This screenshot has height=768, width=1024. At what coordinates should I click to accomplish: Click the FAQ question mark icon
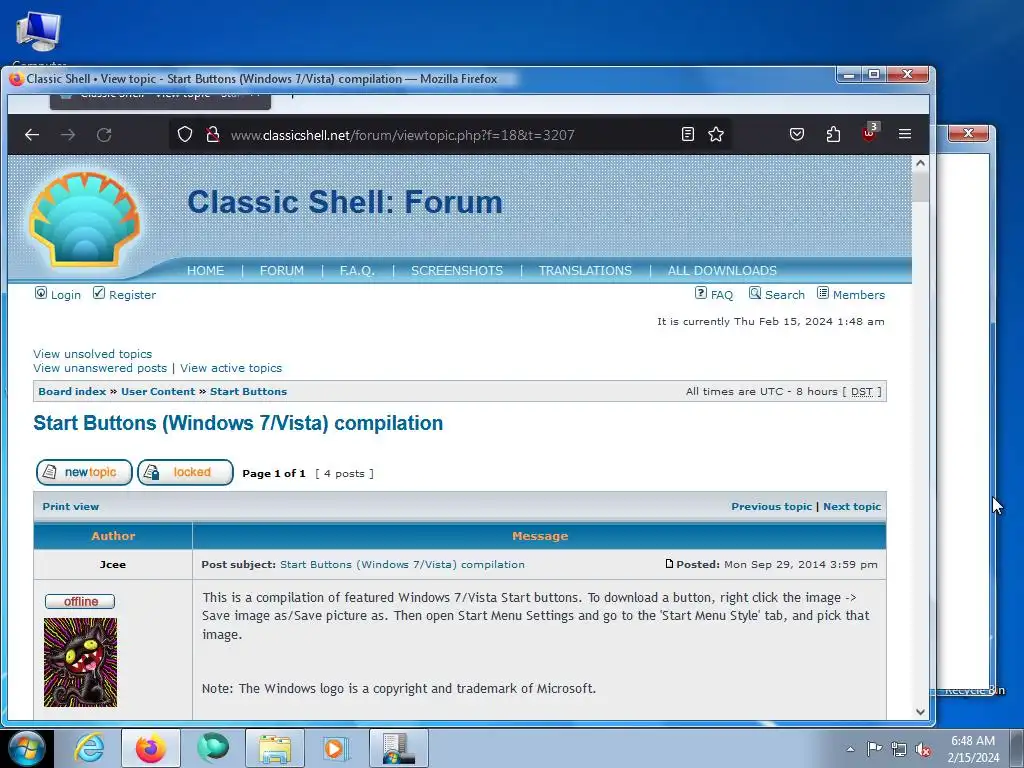701,293
